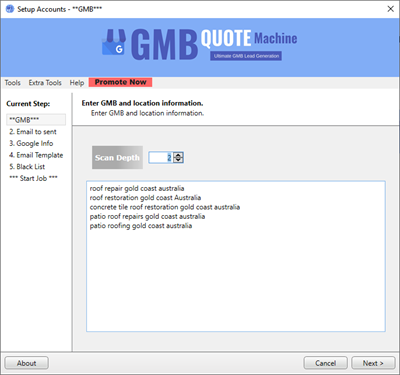Image resolution: width=400 pixels, height=375 pixels.
Task: Close the Setup Accounts window
Action: point(390,9)
